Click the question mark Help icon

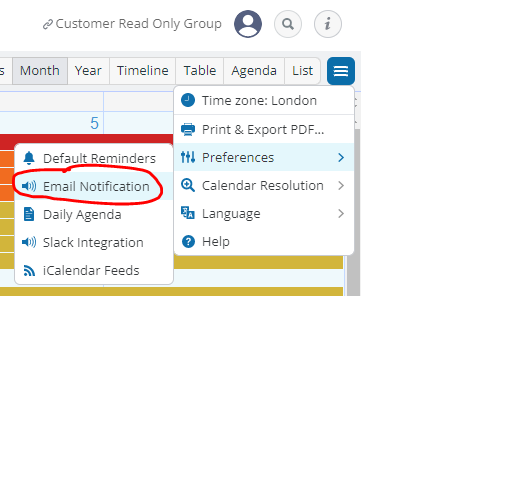point(188,241)
